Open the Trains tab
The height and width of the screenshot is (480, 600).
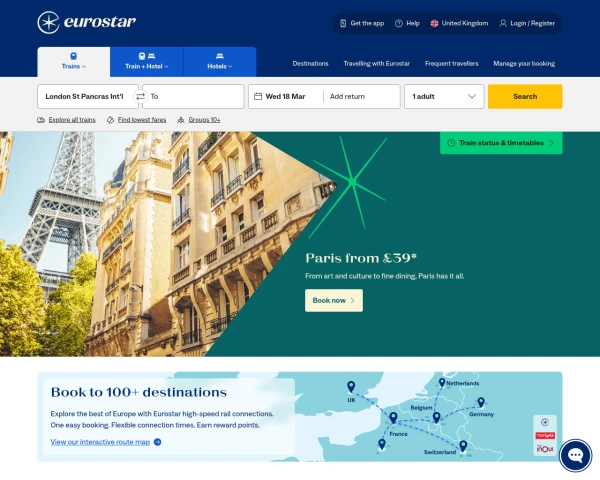[x=73, y=62]
